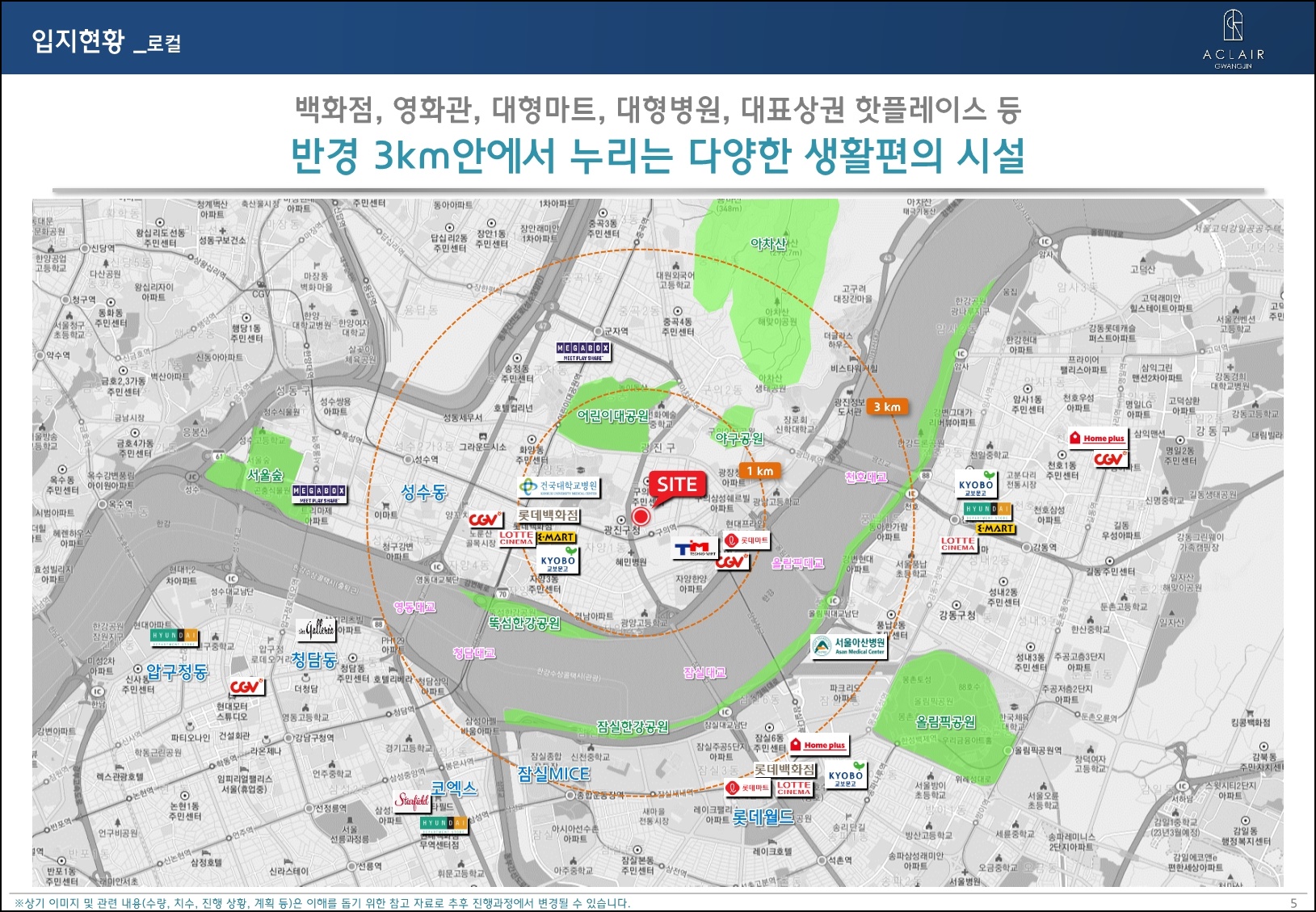The height and width of the screenshot is (912, 1316).
Task: Select the Kyobo logo near 롯데월드
Action: 846,776
